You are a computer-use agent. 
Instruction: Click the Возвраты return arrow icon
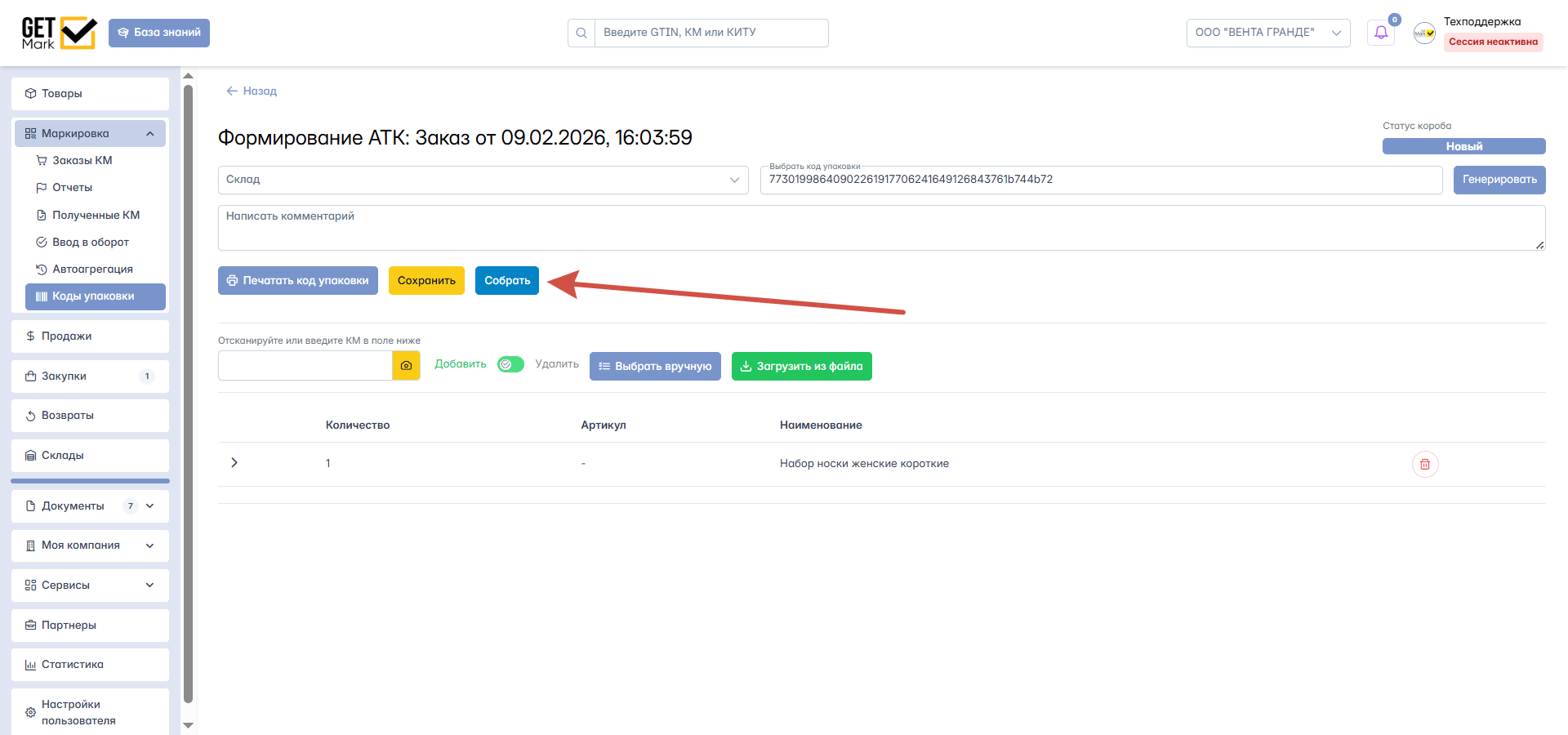click(x=30, y=416)
